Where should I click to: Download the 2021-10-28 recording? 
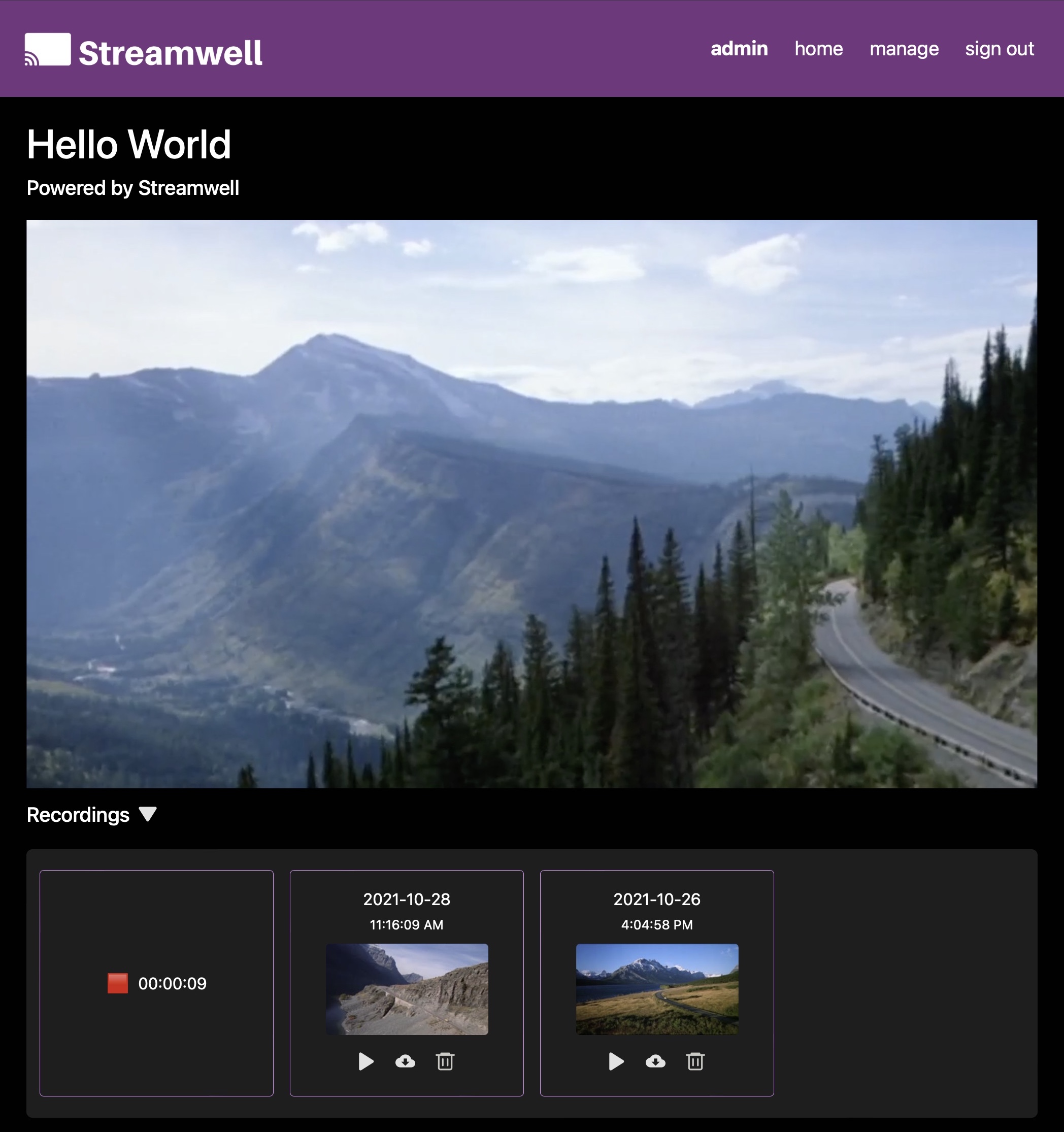405,1061
